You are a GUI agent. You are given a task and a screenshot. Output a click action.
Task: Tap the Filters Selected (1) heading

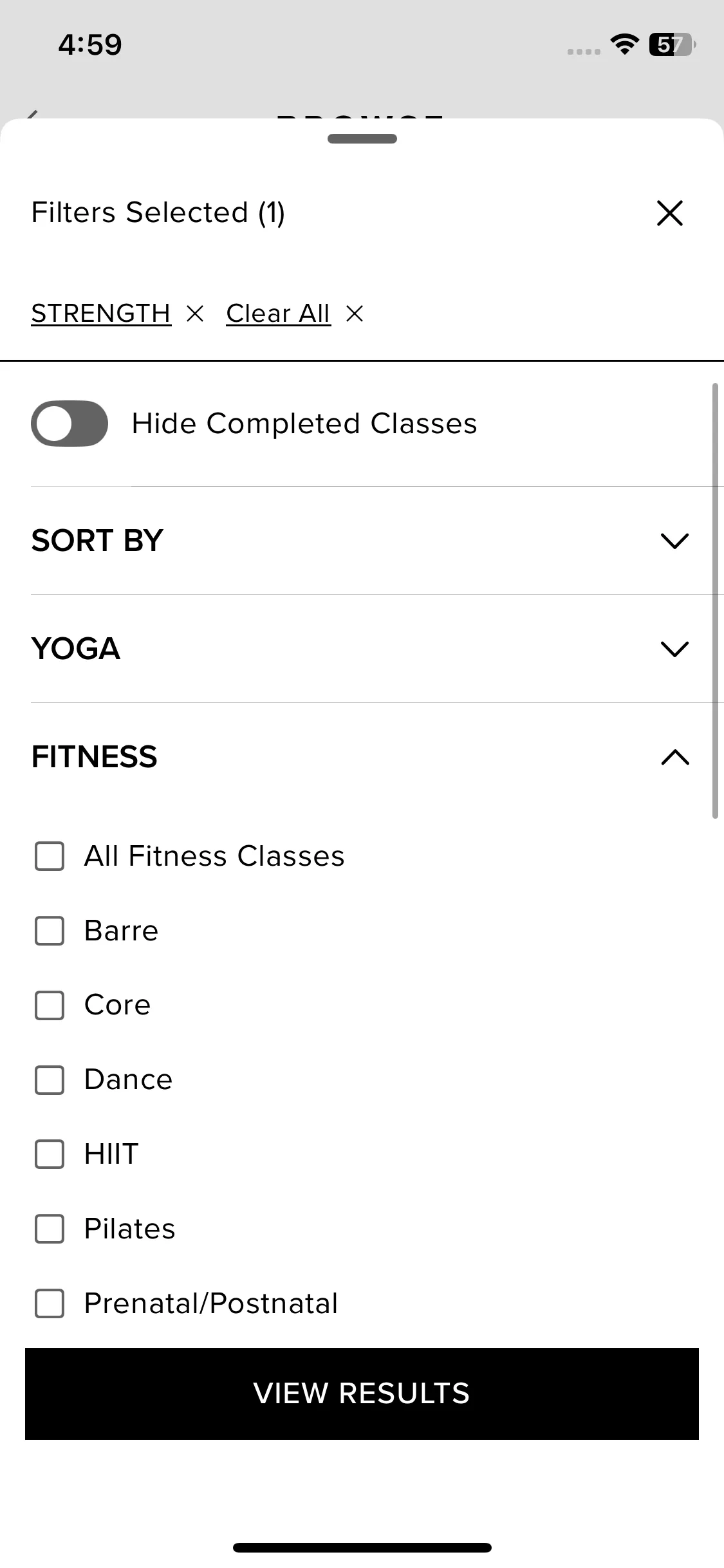(158, 213)
